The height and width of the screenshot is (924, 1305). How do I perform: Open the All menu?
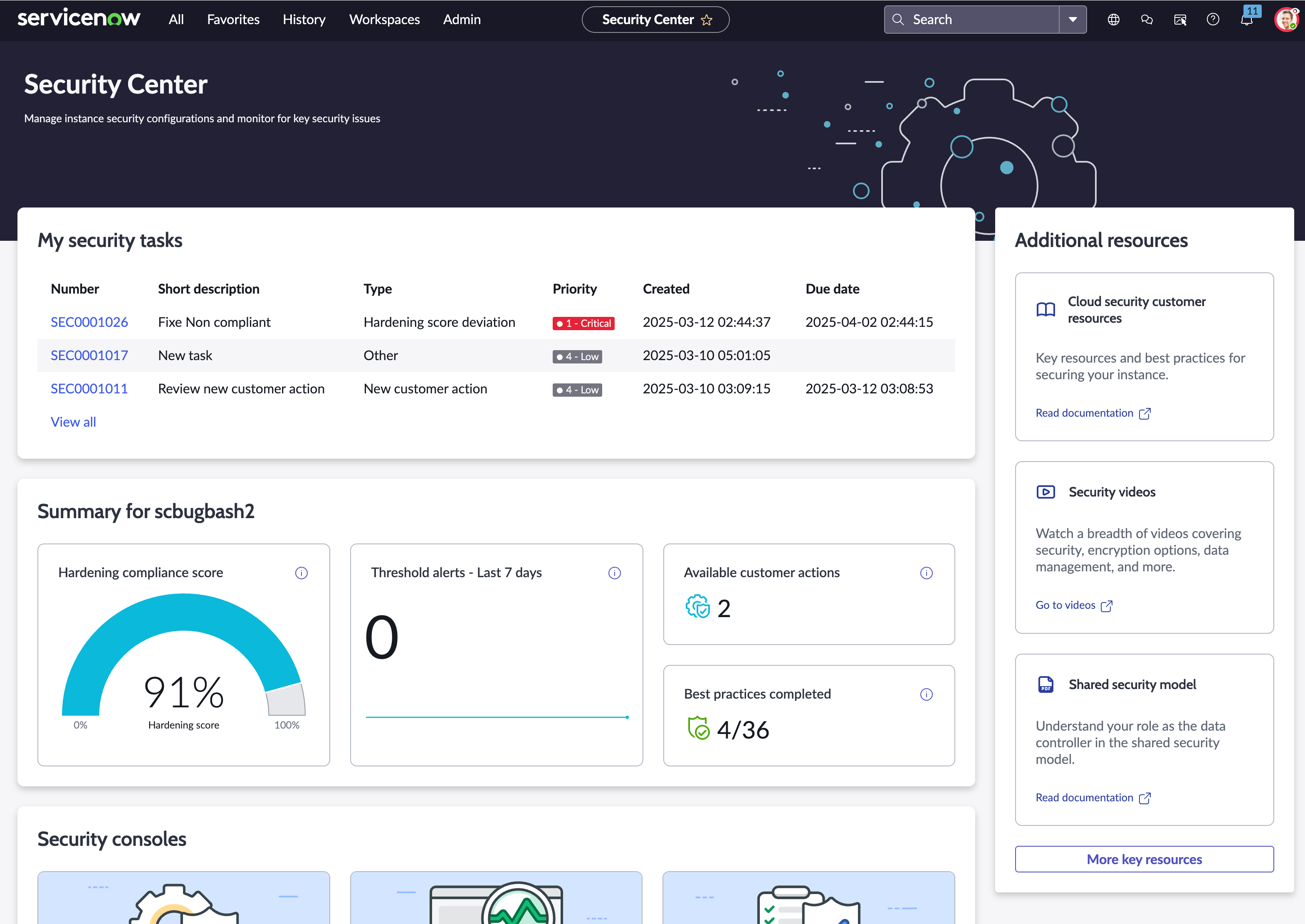176,20
